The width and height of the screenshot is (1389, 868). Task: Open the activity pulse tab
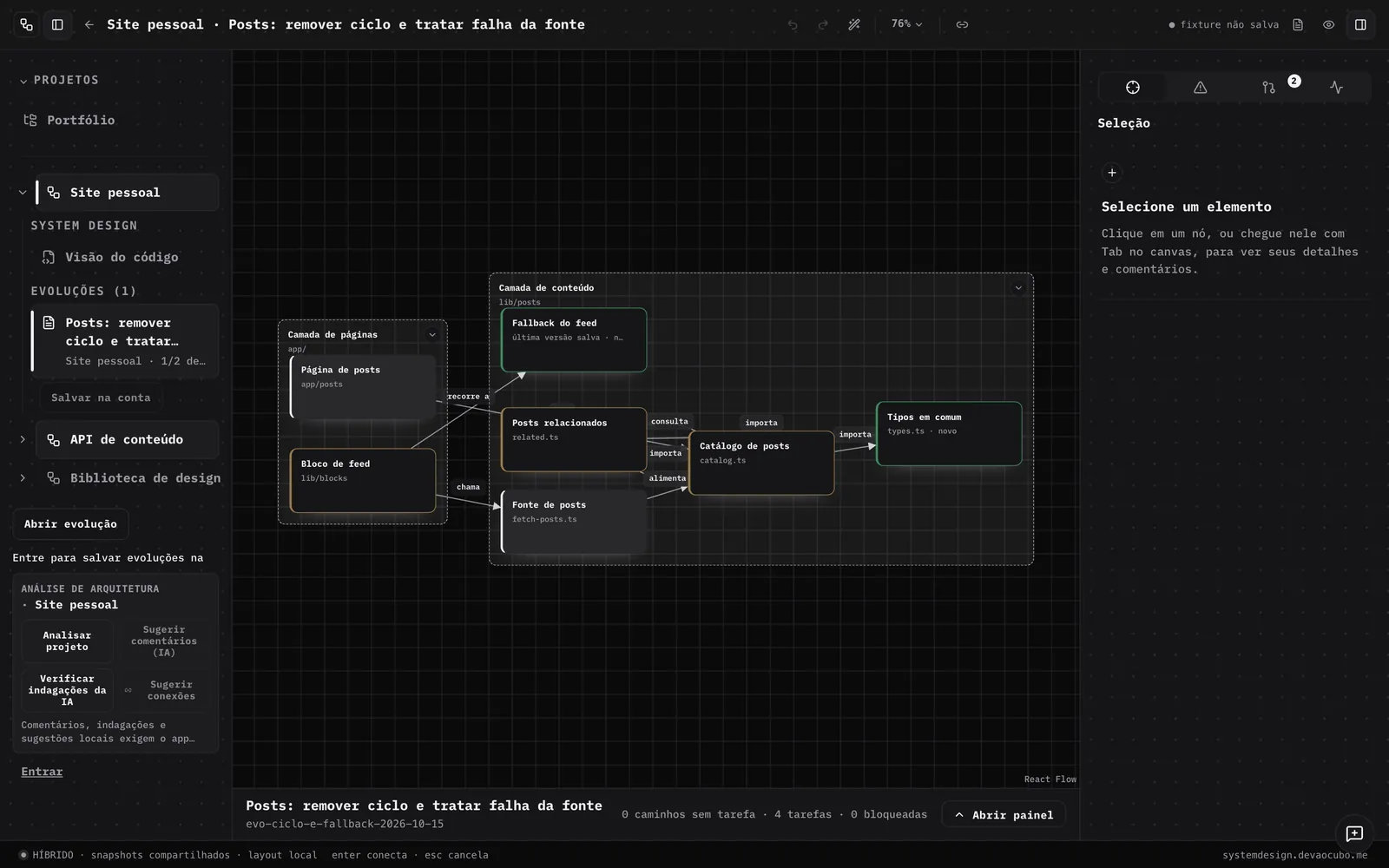[1336, 87]
